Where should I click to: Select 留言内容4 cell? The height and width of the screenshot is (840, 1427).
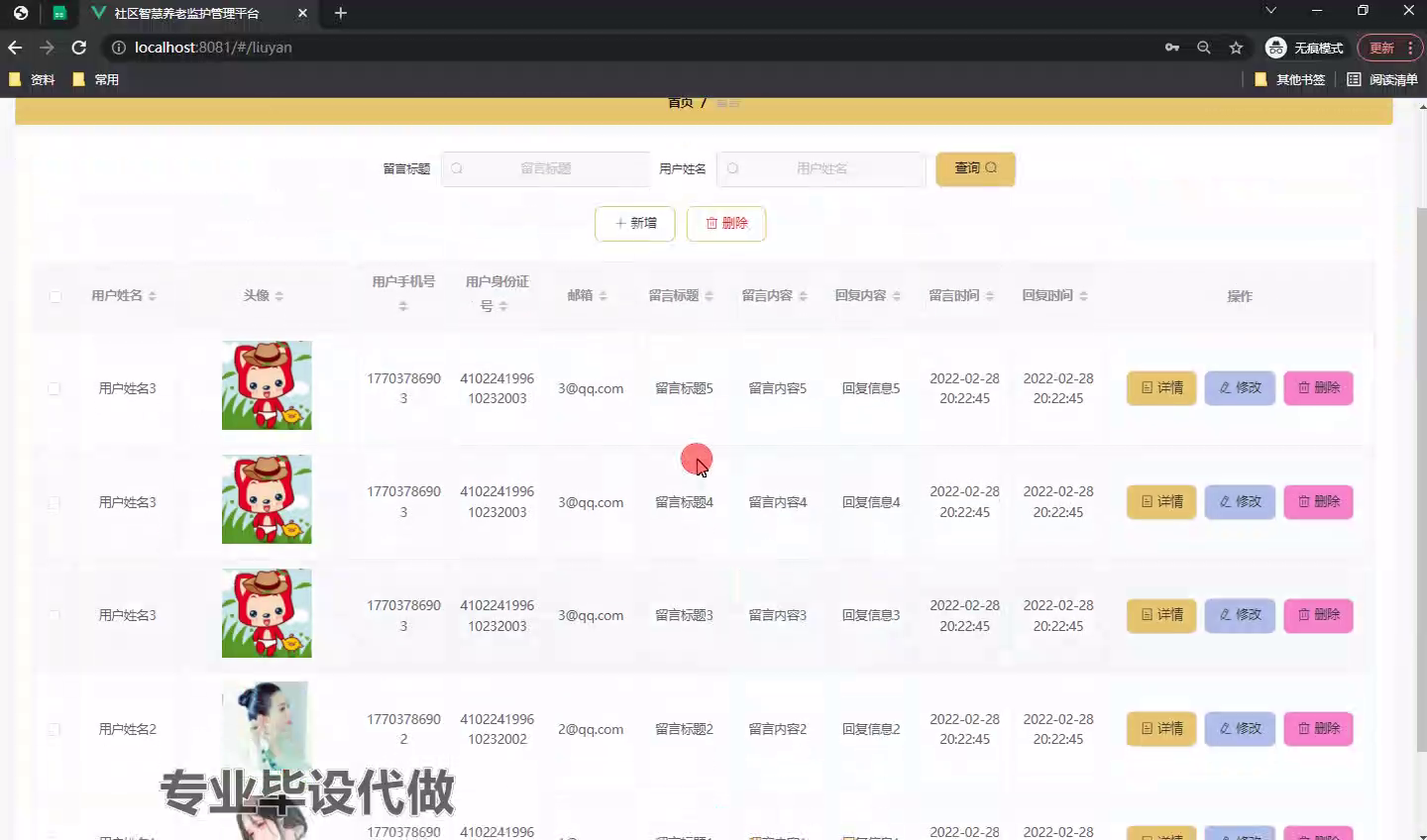(x=778, y=502)
